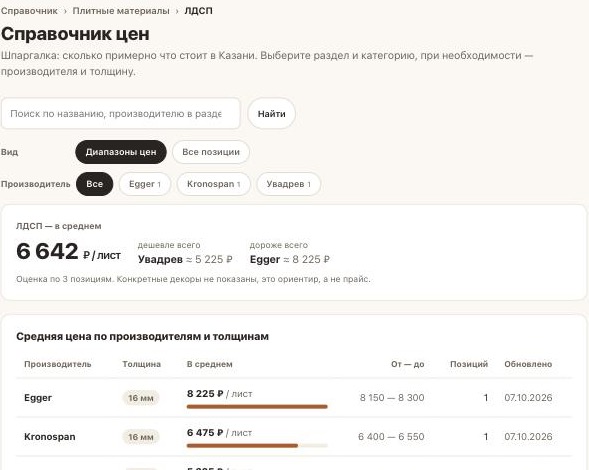Click the ЛДСП breadcrumb item
This screenshot has width=589, height=470.
pos(198,11)
